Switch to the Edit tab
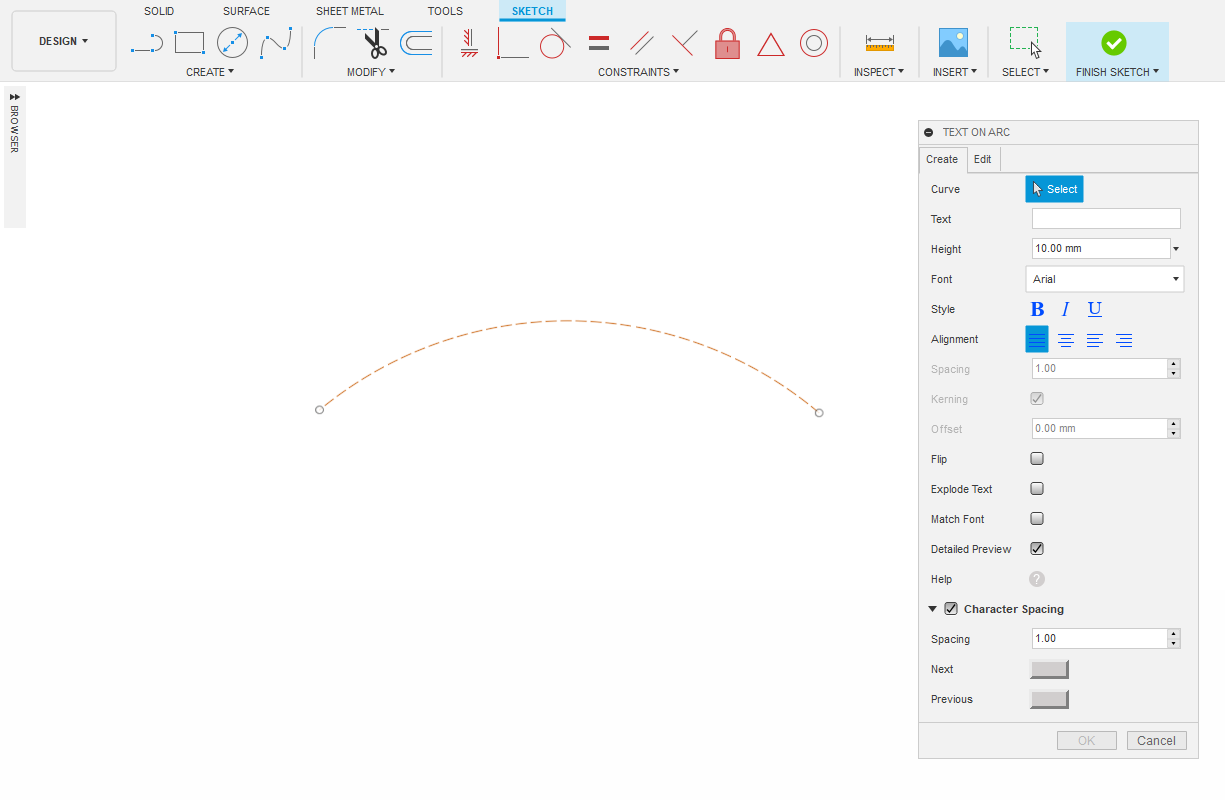 click(x=983, y=159)
